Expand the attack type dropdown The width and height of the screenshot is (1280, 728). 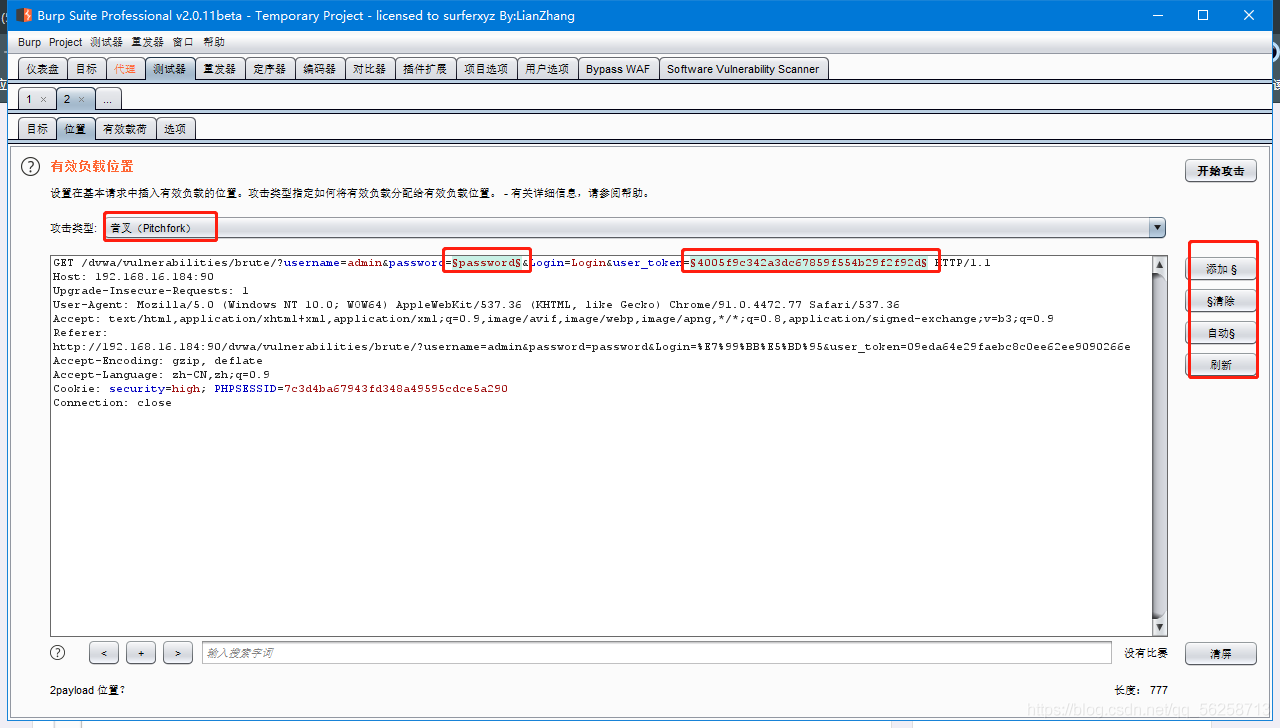(1157, 228)
